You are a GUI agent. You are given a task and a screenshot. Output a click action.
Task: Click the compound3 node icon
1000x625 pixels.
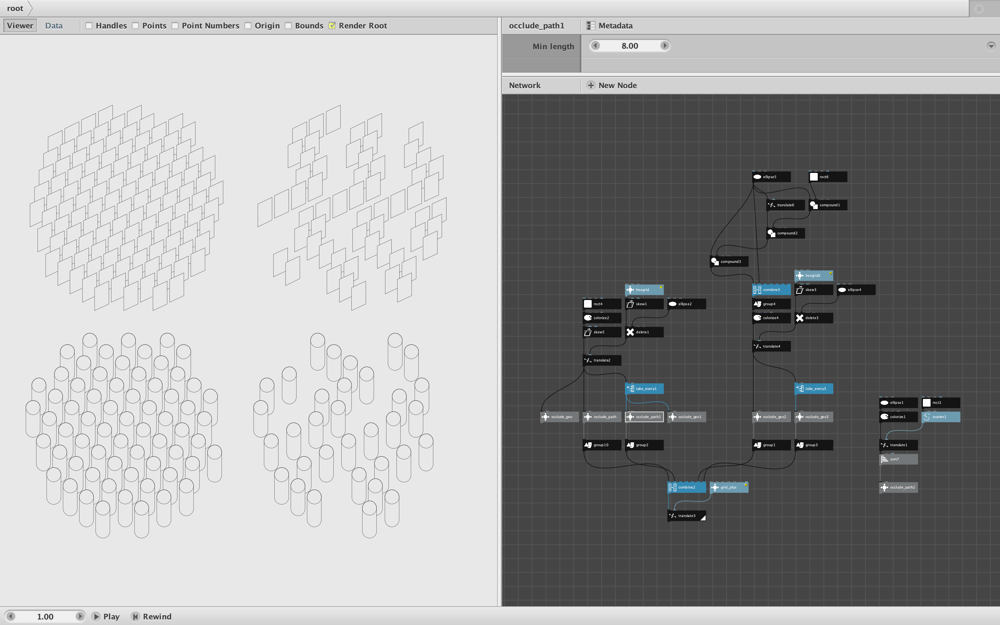point(715,261)
